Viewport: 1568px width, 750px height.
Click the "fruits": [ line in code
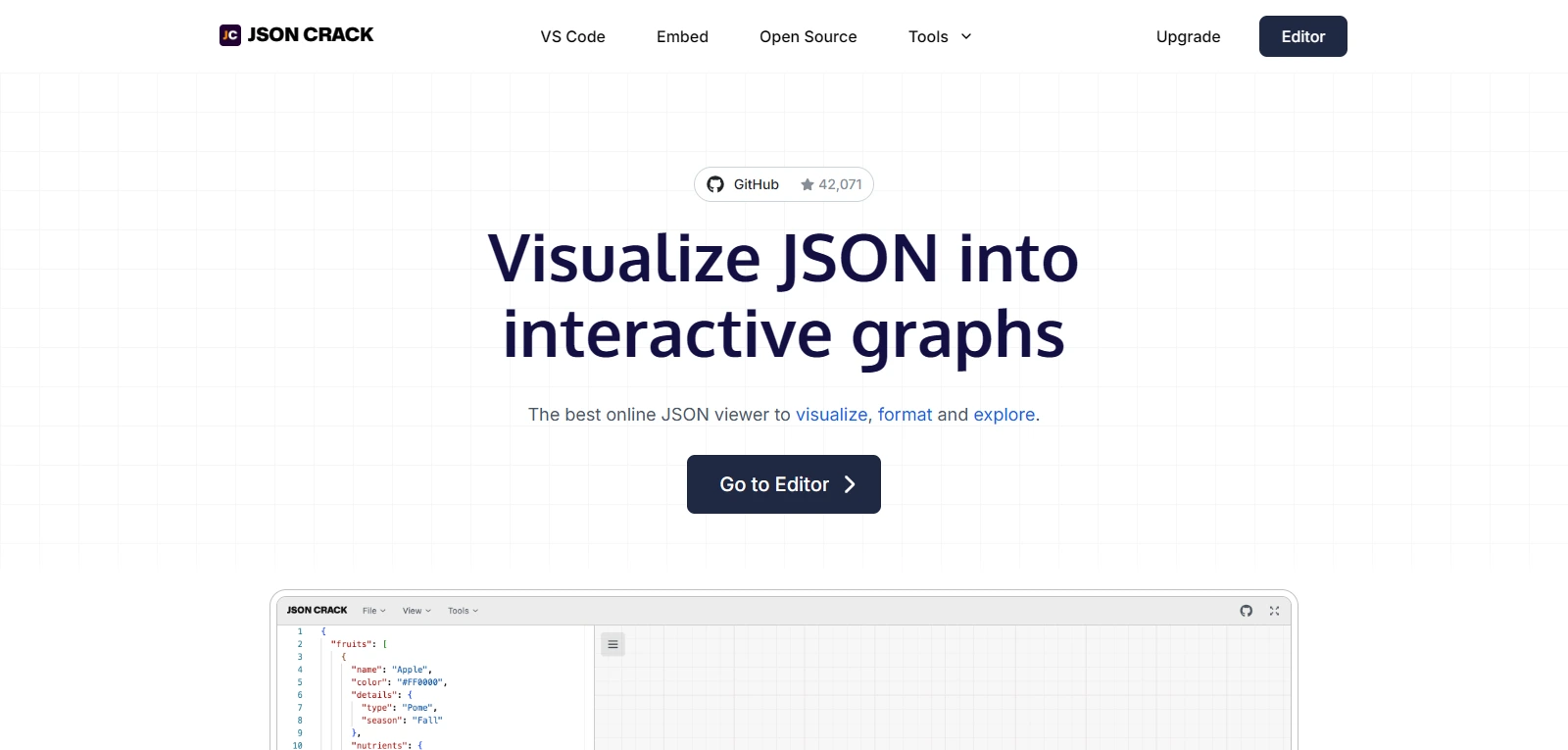[359, 644]
